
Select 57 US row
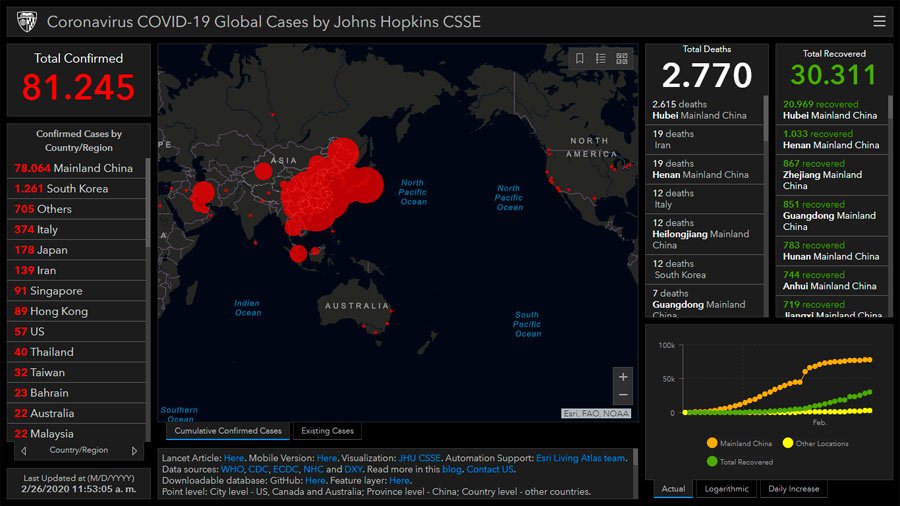76,332
